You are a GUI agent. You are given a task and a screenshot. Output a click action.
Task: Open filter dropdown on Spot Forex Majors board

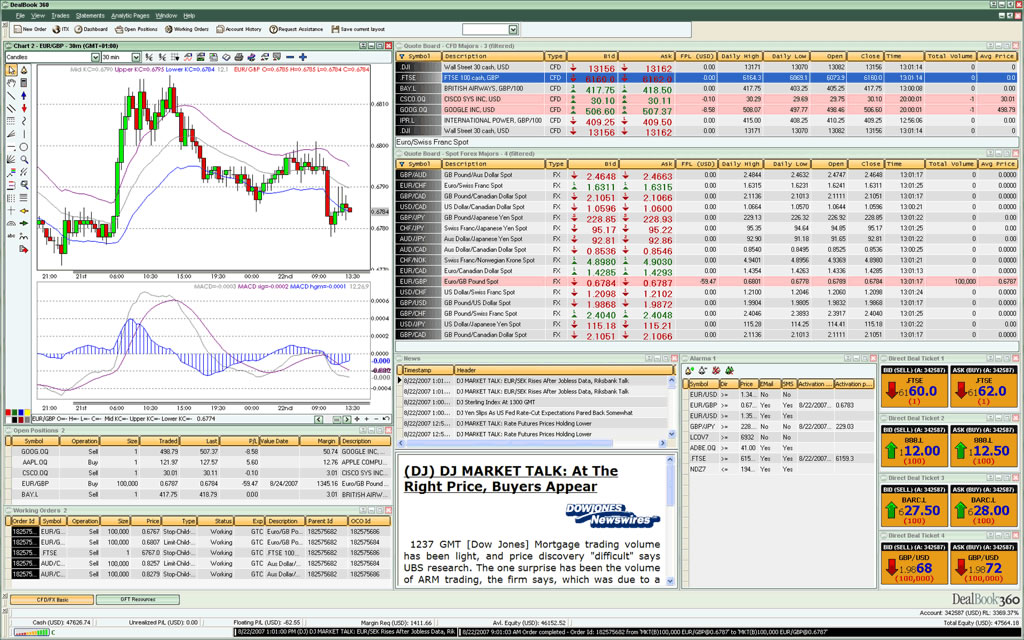[x=402, y=164]
